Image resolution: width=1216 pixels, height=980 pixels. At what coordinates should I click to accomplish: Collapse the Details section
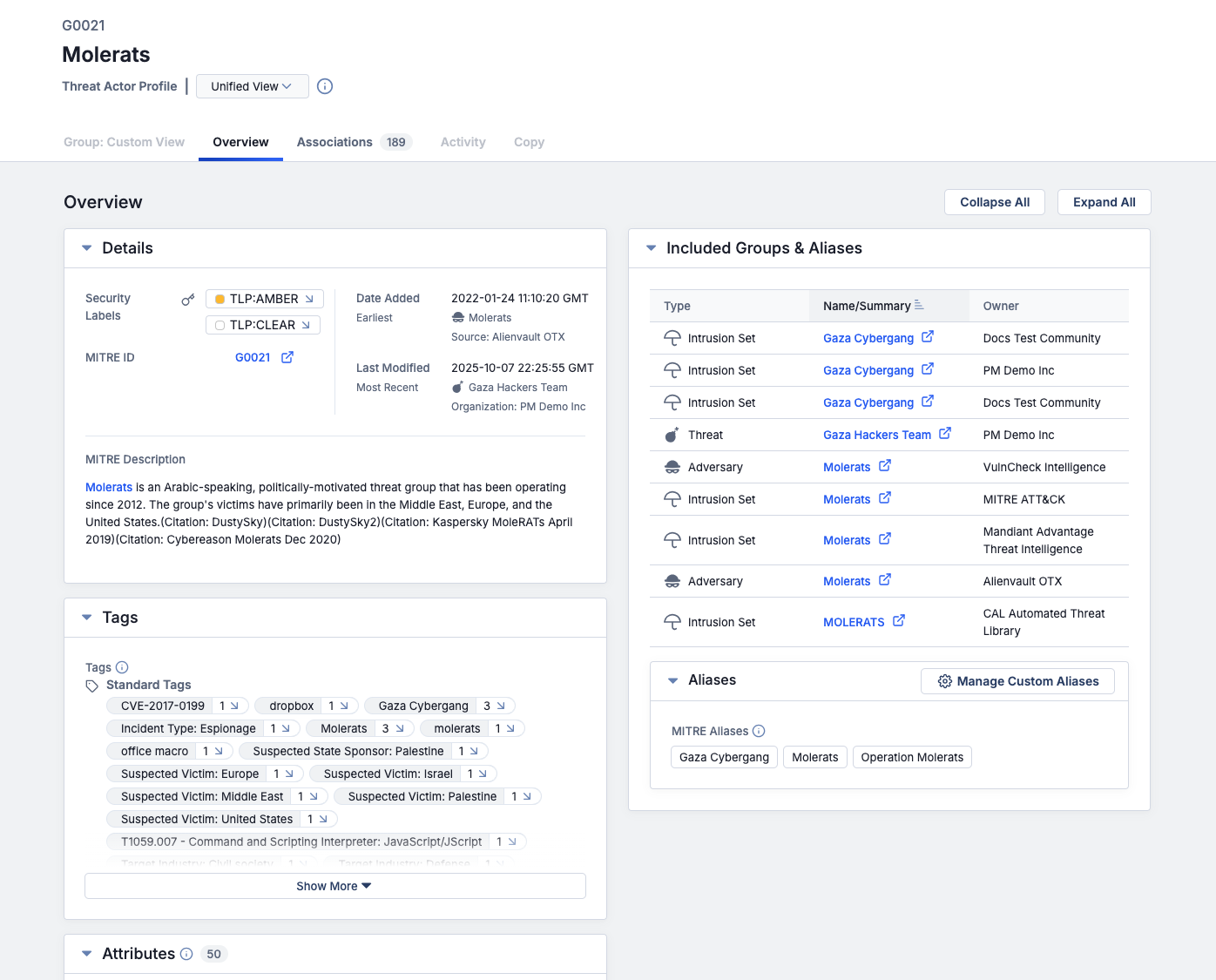tap(86, 247)
